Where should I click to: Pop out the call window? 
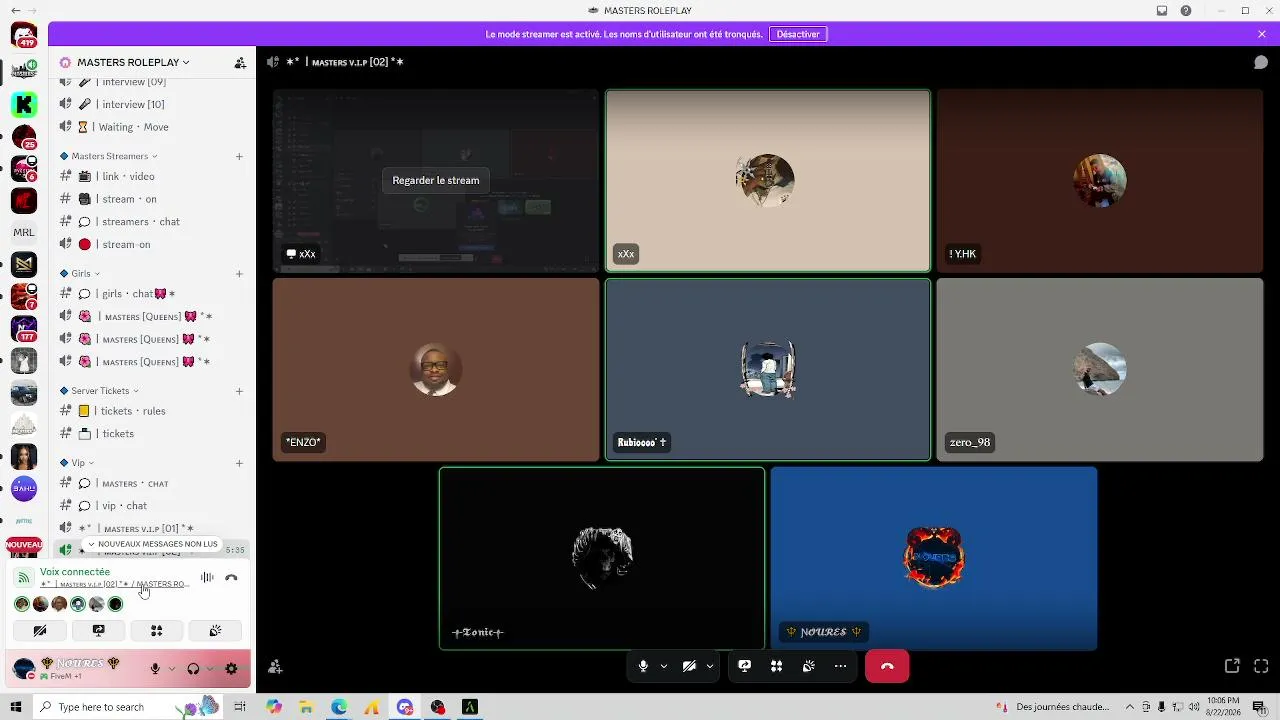pos(1232,666)
